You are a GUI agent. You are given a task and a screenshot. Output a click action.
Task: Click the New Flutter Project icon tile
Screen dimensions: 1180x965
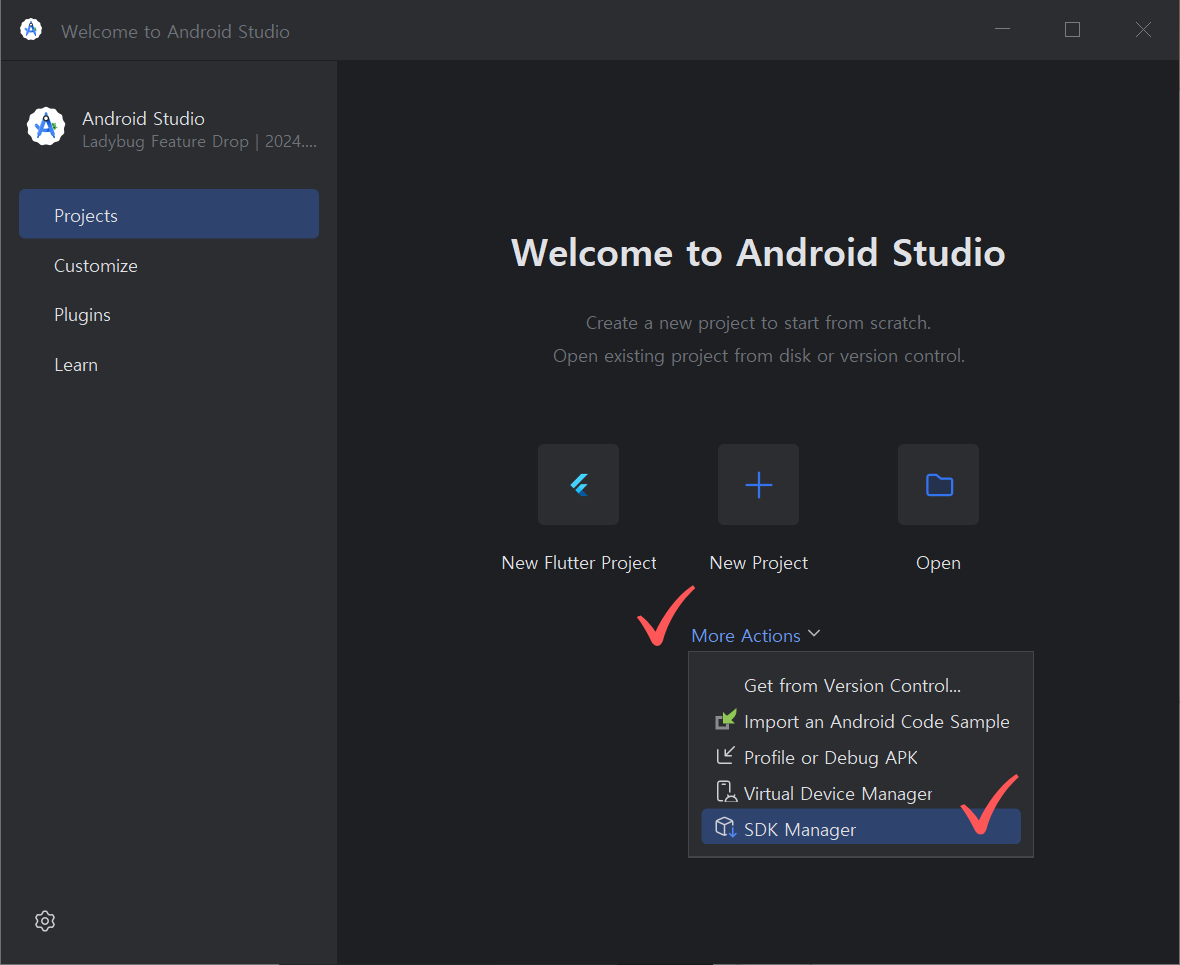pos(578,484)
